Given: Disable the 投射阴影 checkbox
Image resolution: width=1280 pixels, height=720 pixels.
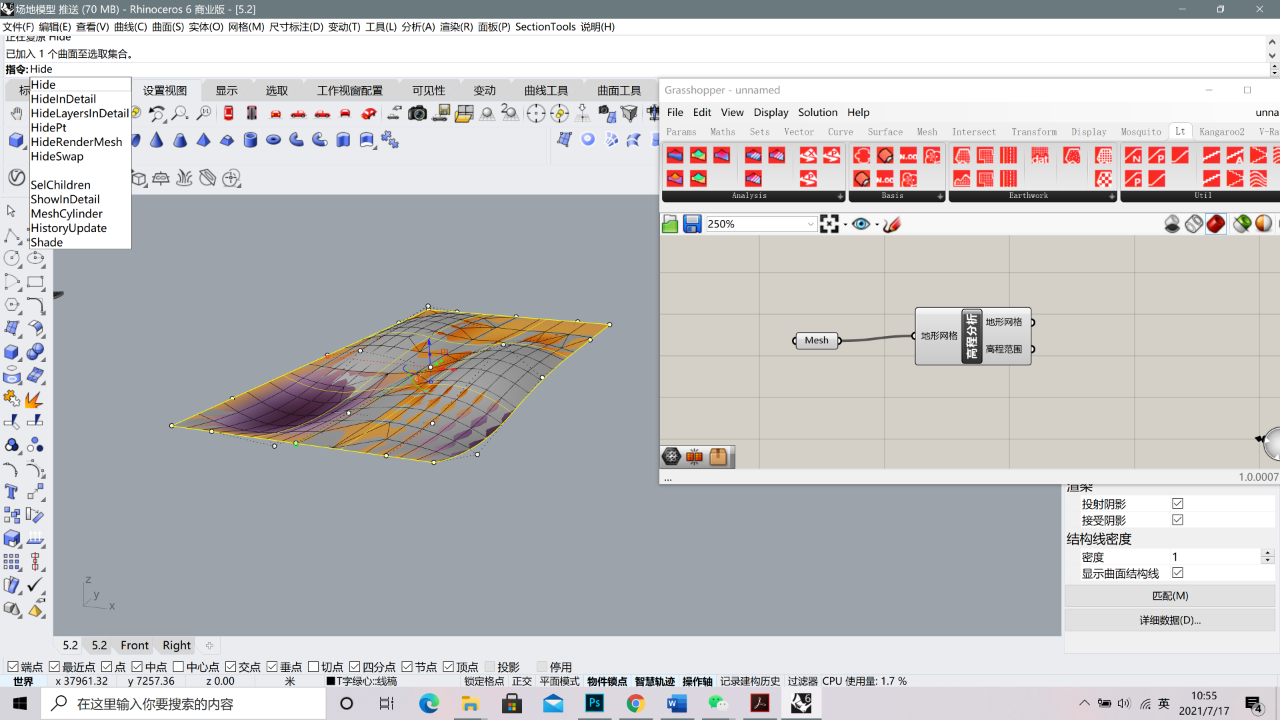Looking at the screenshot, I should coord(1177,504).
